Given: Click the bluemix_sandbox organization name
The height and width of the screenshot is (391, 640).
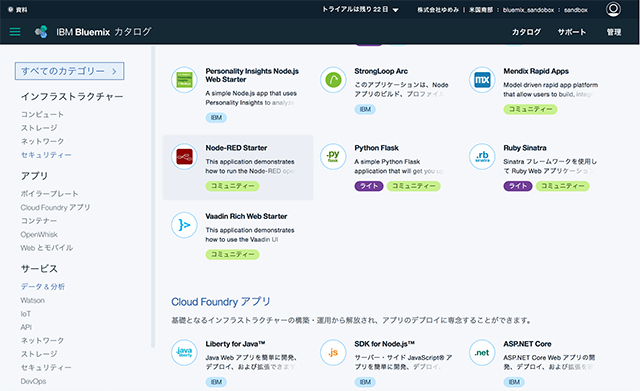Looking at the screenshot, I should (x=528, y=10).
